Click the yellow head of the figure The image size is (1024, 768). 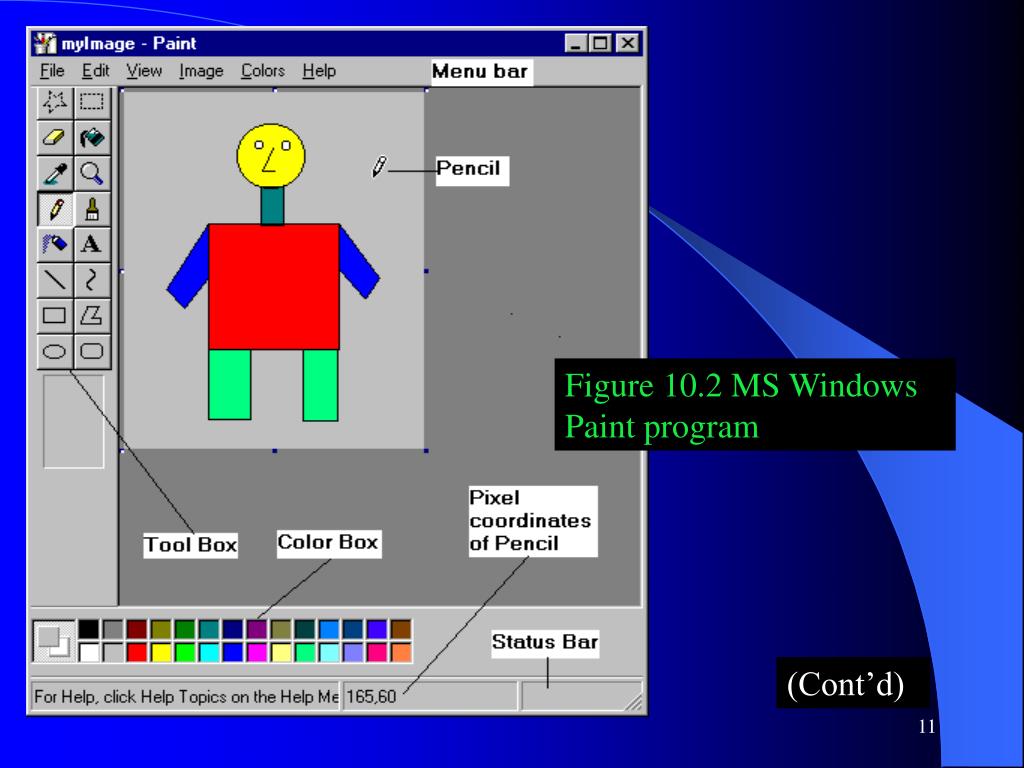coord(271,155)
